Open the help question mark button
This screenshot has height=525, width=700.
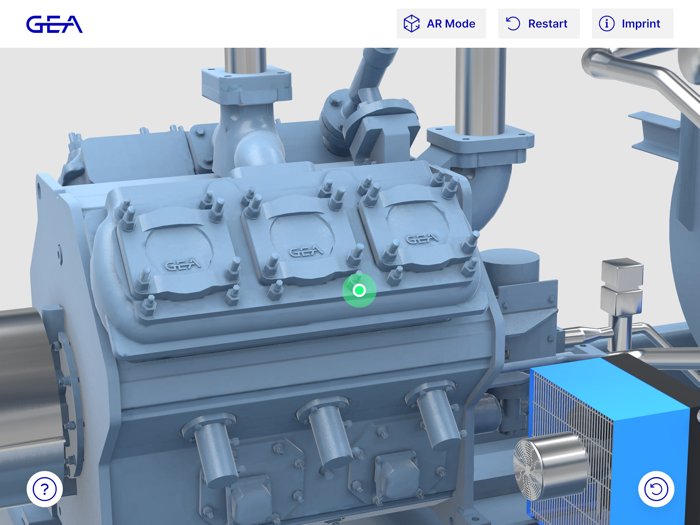click(44, 489)
